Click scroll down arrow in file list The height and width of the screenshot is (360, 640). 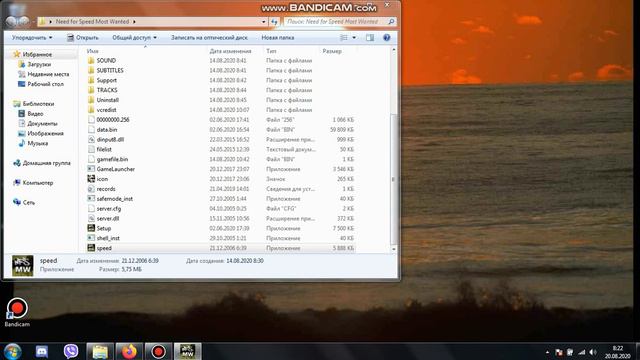point(393,249)
